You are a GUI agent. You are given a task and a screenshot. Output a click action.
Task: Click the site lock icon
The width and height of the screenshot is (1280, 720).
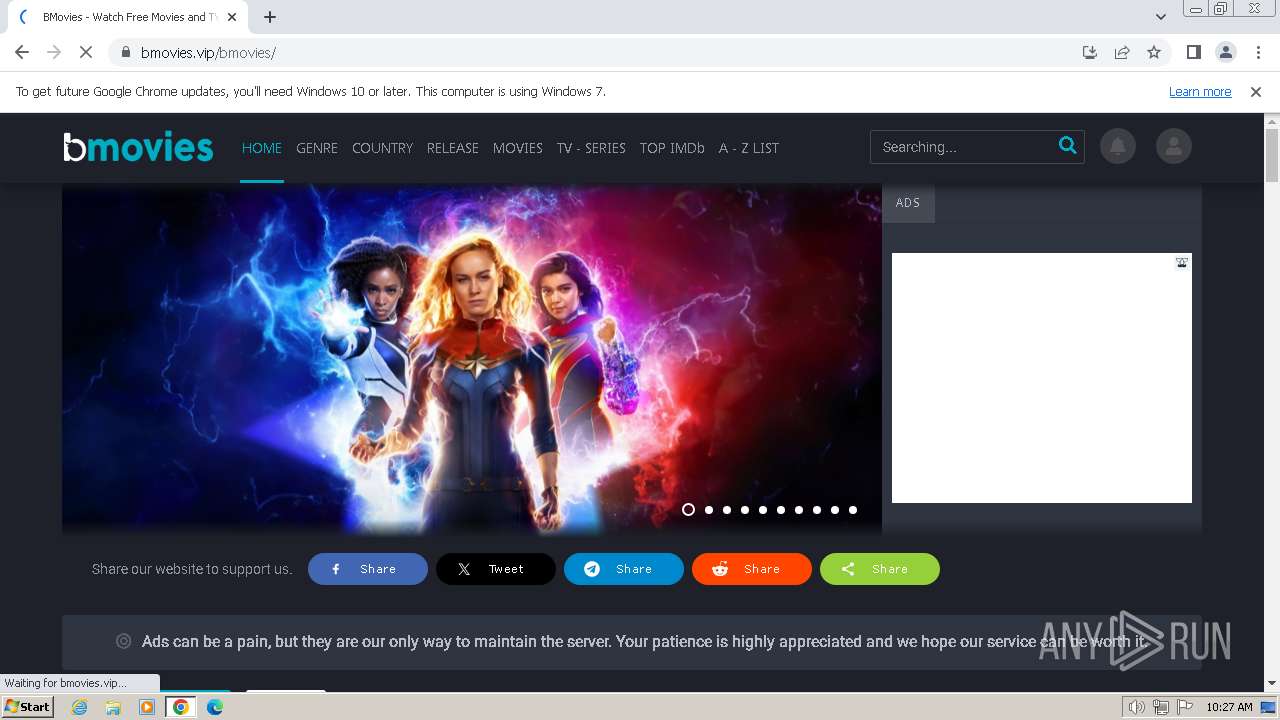(x=125, y=52)
